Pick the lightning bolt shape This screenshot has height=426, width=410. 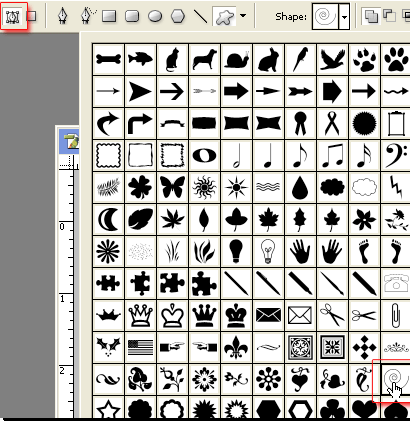(396, 187)
